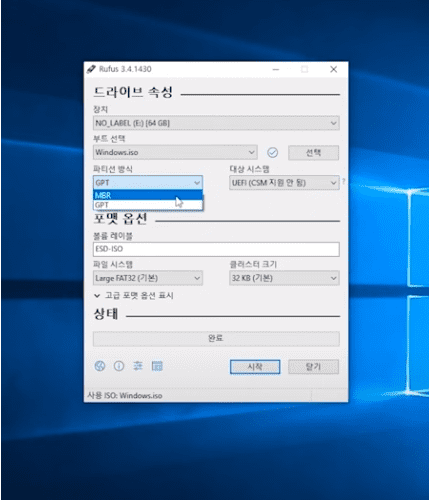
Task: Open the file system Large FAT32 dropdown
Action: click(148, 278)
